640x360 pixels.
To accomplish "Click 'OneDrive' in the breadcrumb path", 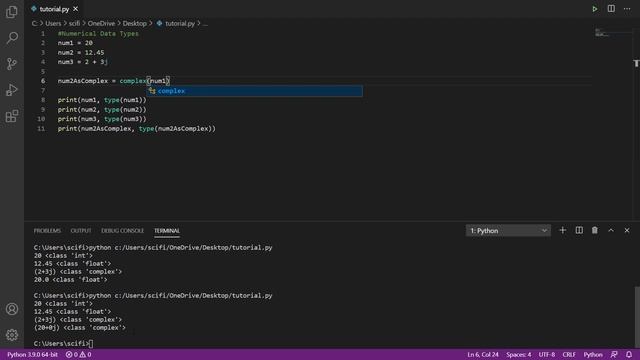I will pos(101,24).
